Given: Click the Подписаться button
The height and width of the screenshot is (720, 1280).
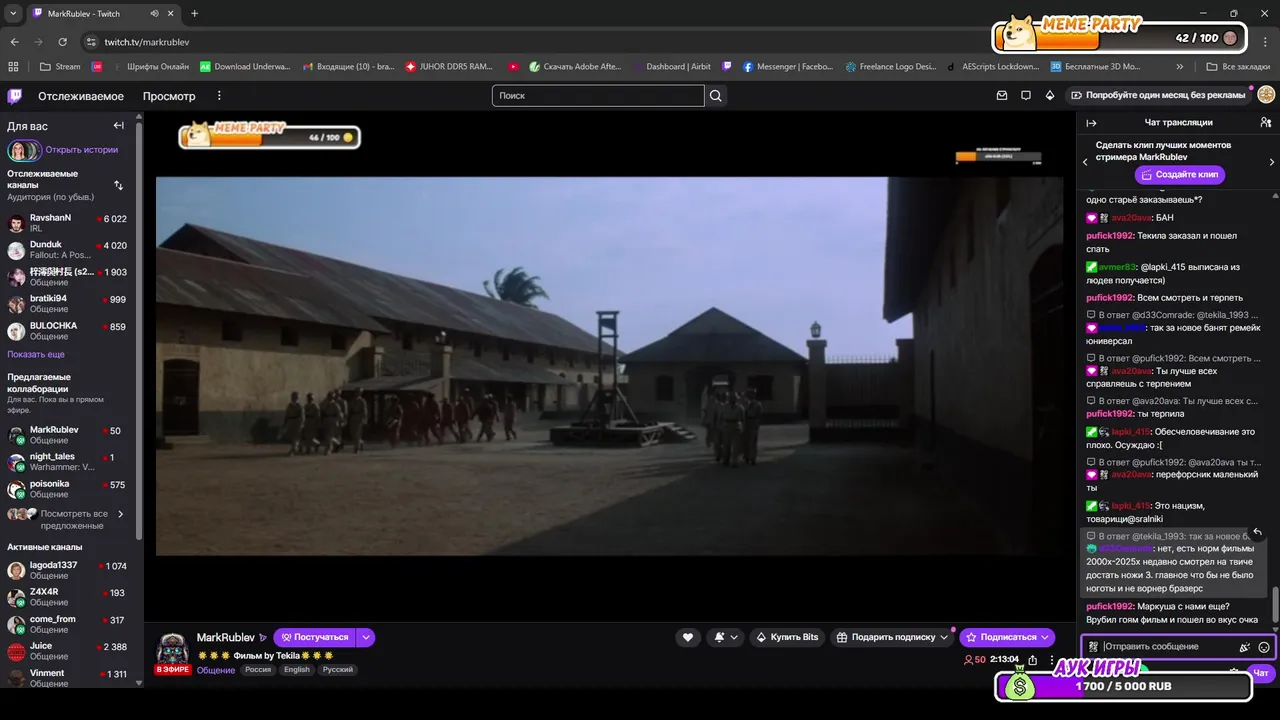Looking at the screenshot, I should coord(1007,637).
